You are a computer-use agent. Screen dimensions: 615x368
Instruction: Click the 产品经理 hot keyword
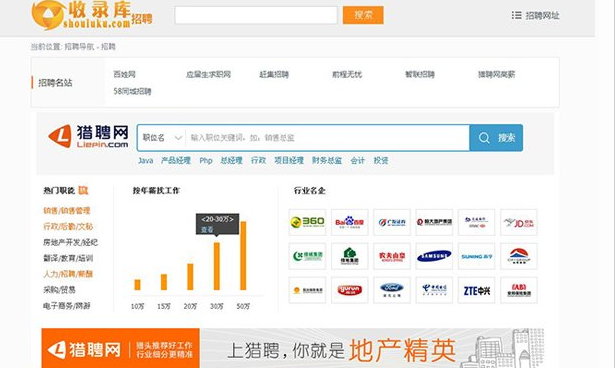(176, 160)
